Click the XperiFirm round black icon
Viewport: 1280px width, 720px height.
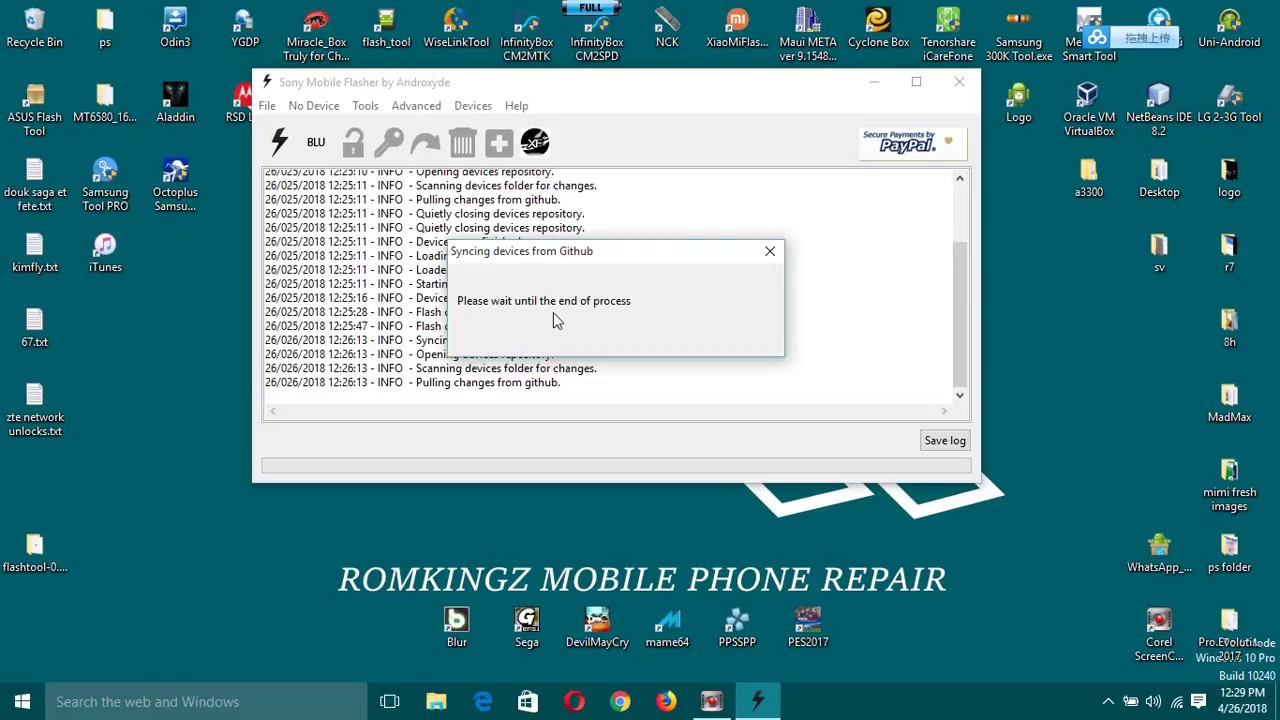pyautogui.click(x=535, y=142)
